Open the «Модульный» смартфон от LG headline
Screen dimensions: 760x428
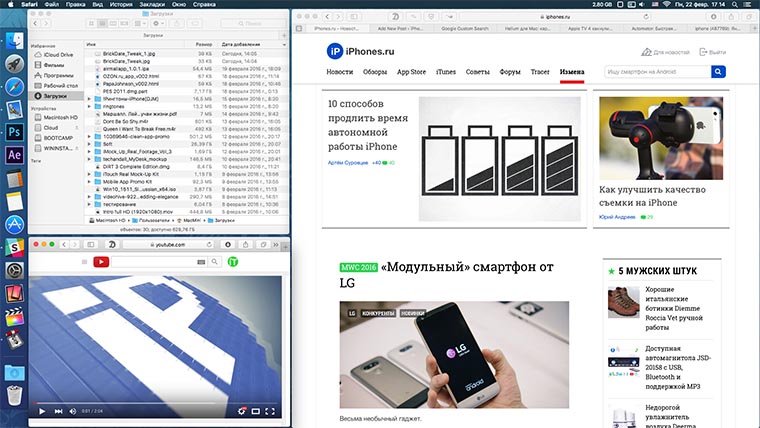pos(446,274)
